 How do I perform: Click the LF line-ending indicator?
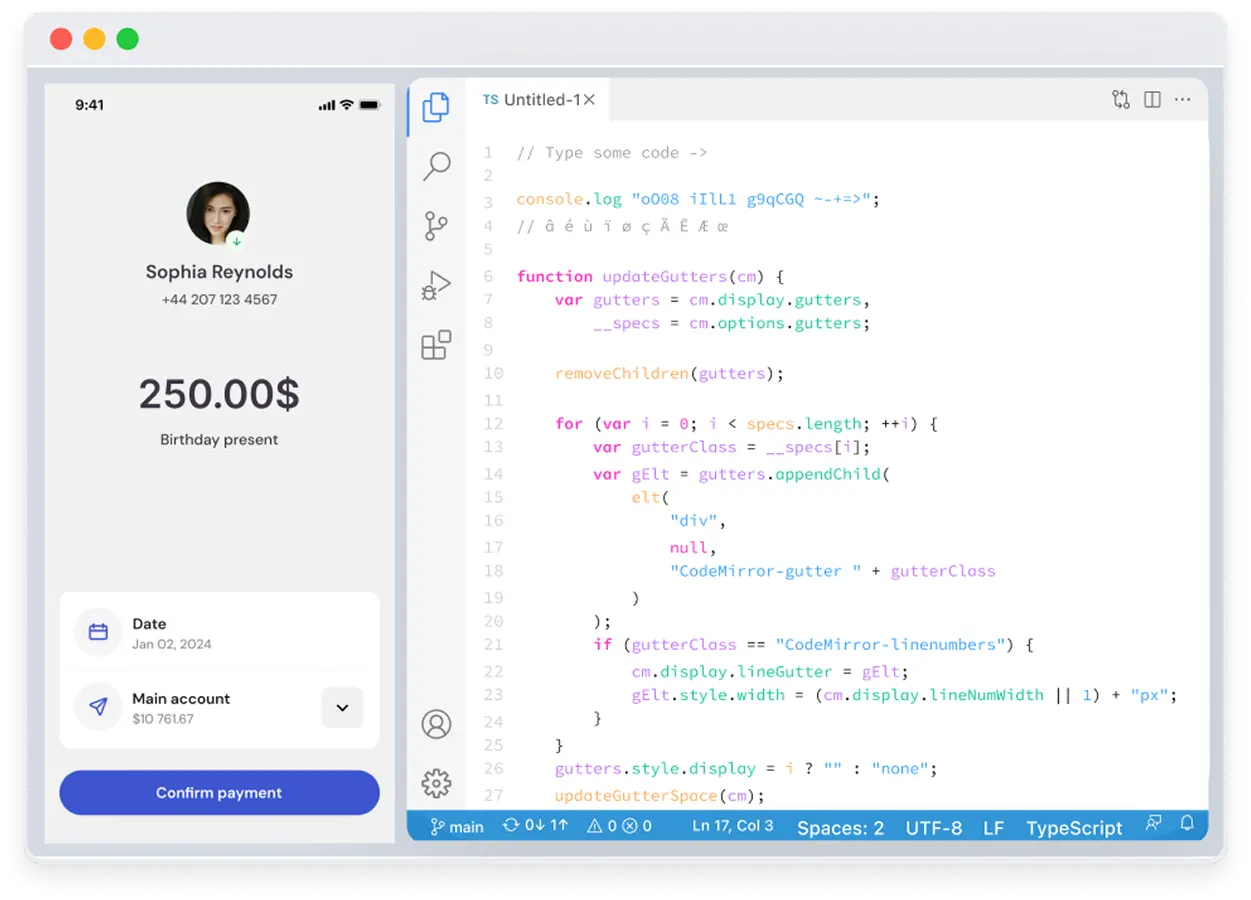tap(993, 827)
